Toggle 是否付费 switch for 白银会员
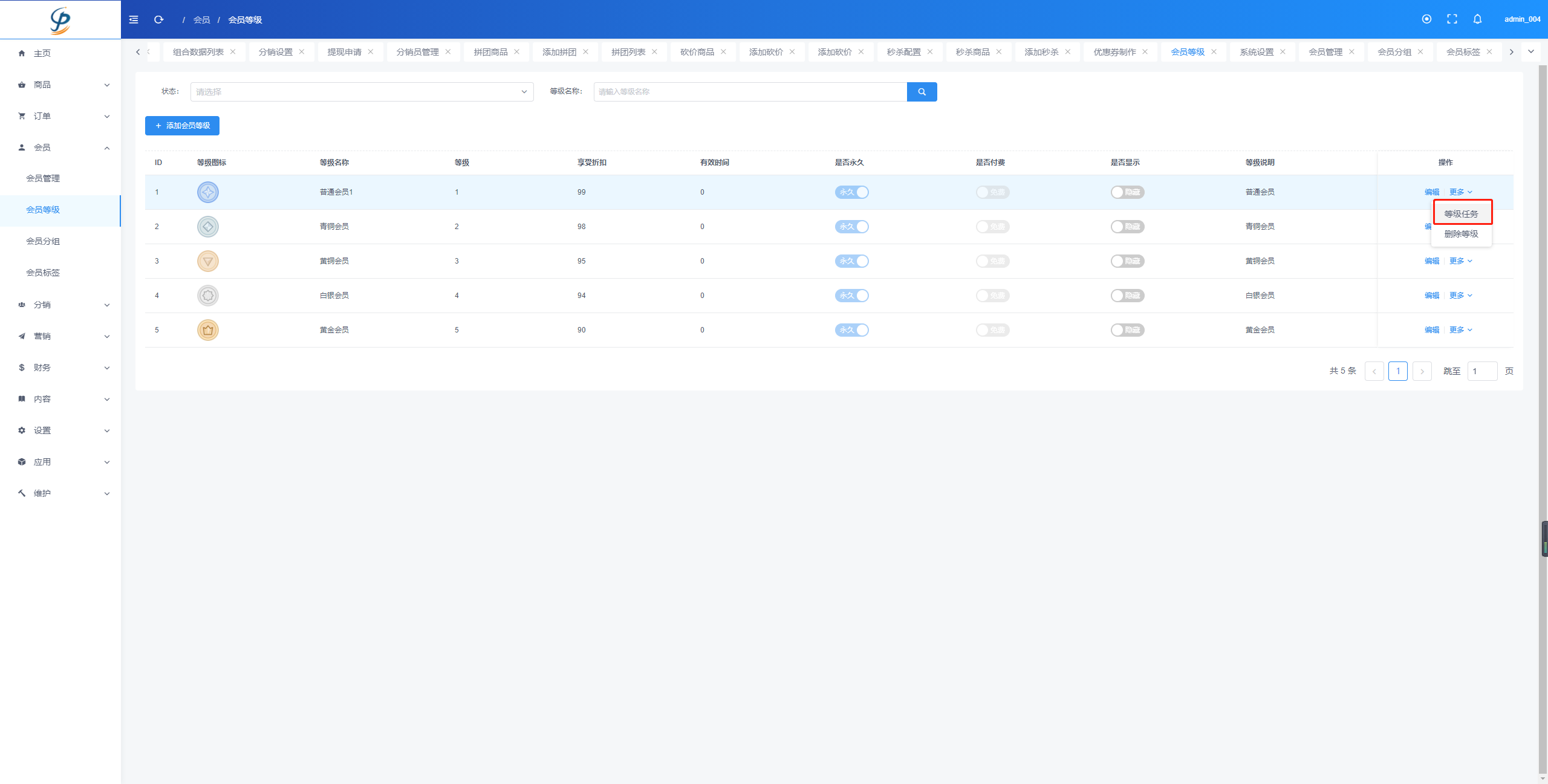 (992, 296)
